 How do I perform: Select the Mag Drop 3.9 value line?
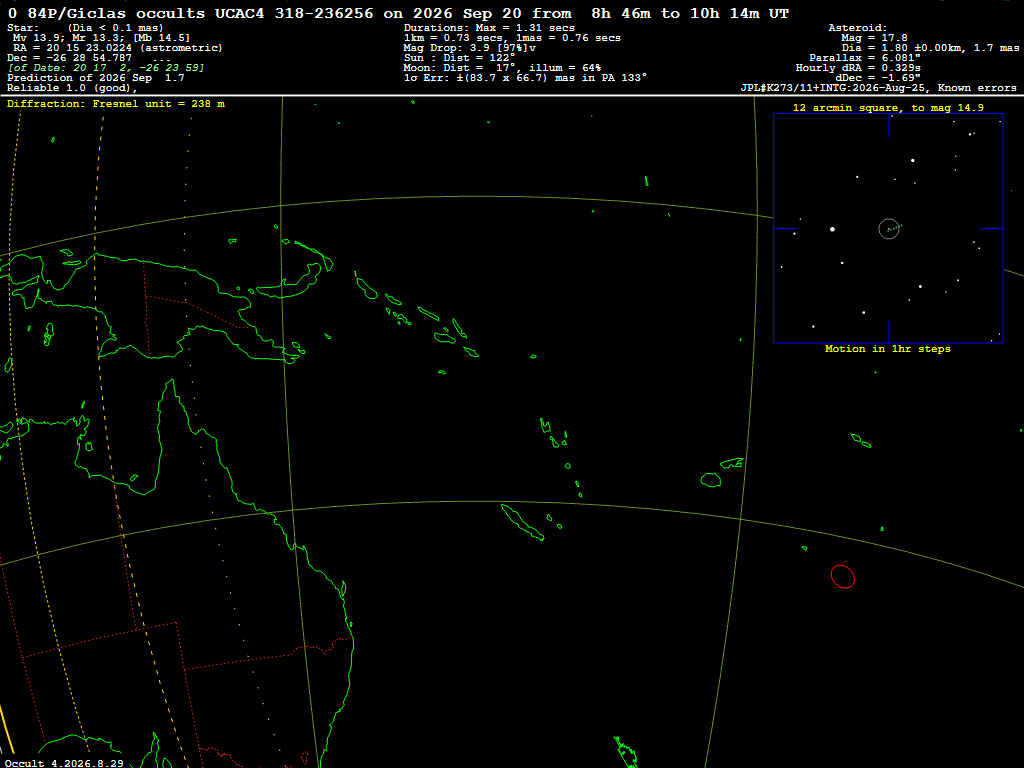(x=470, y=48)
